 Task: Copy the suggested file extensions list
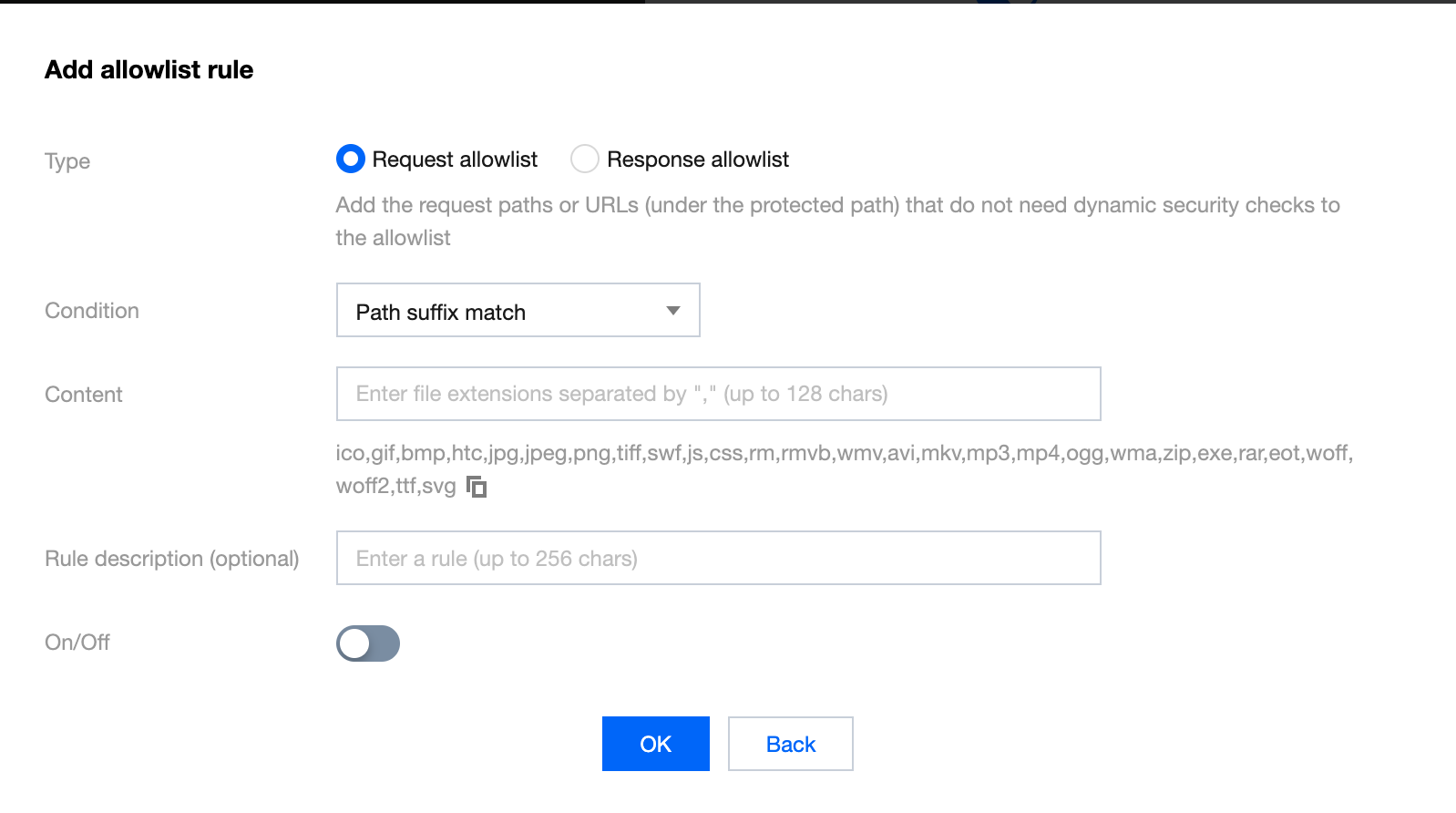tap(477, 487)
